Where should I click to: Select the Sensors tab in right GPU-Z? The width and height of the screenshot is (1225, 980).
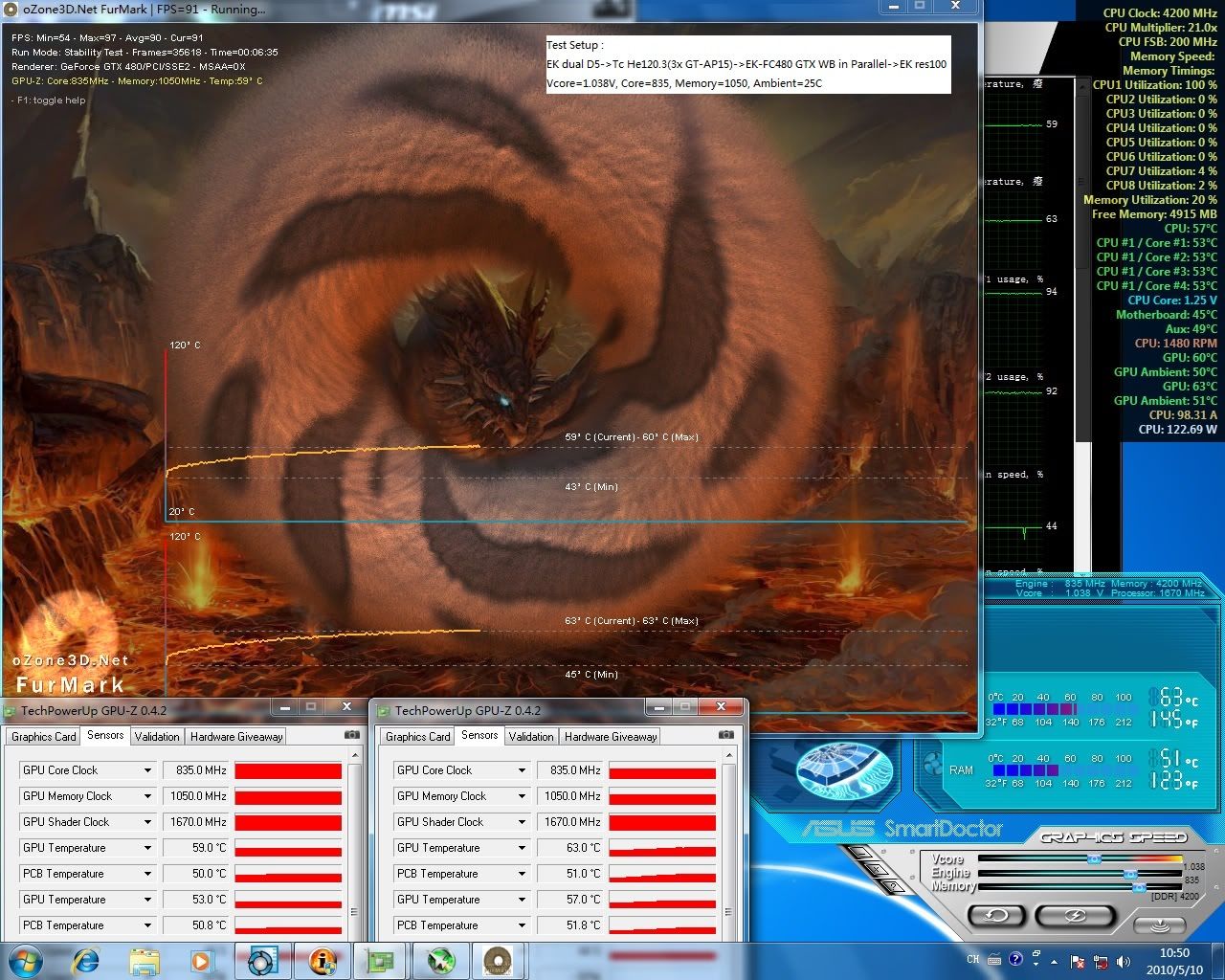479,735
